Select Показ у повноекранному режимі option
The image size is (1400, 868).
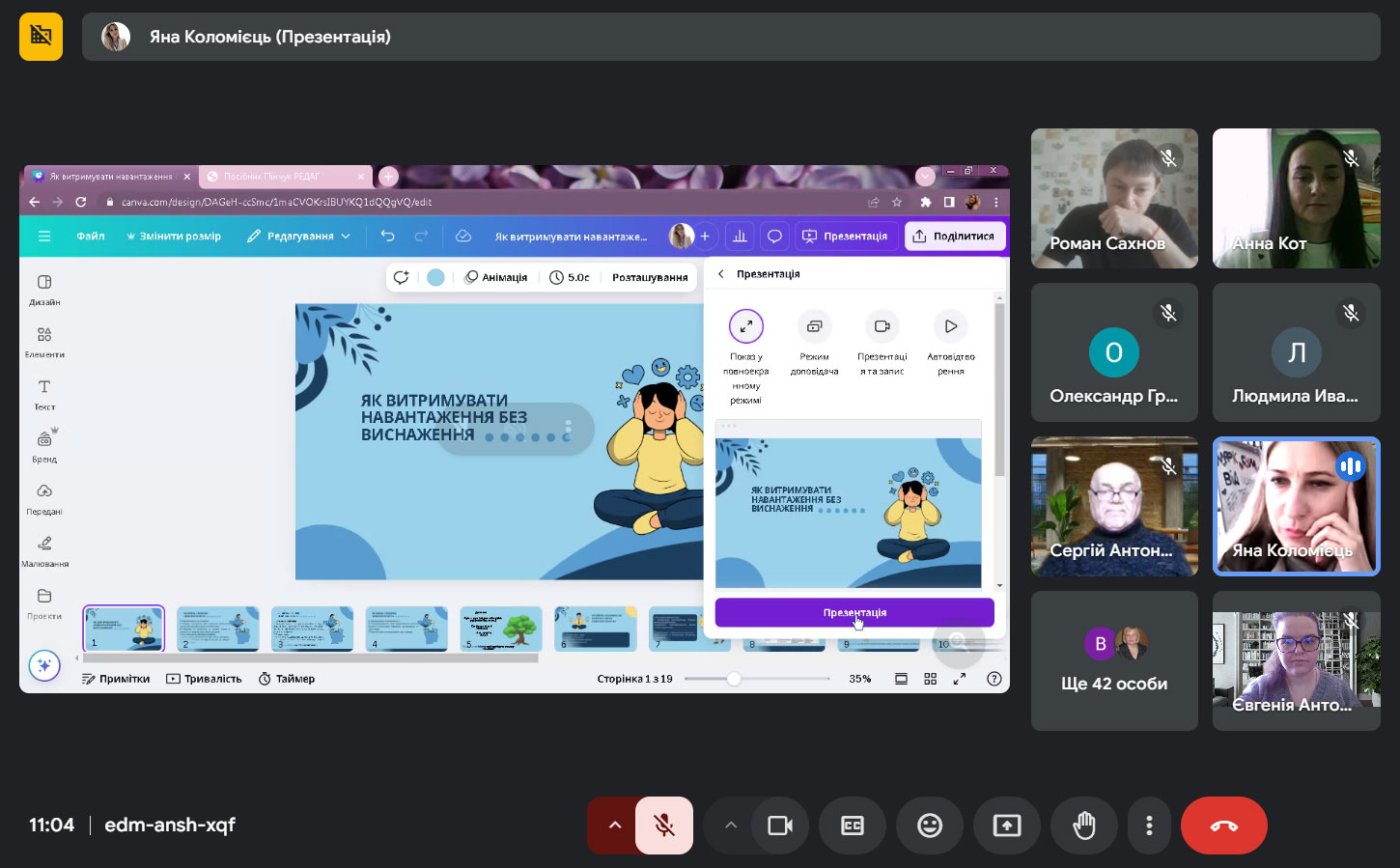click(746, 357)
